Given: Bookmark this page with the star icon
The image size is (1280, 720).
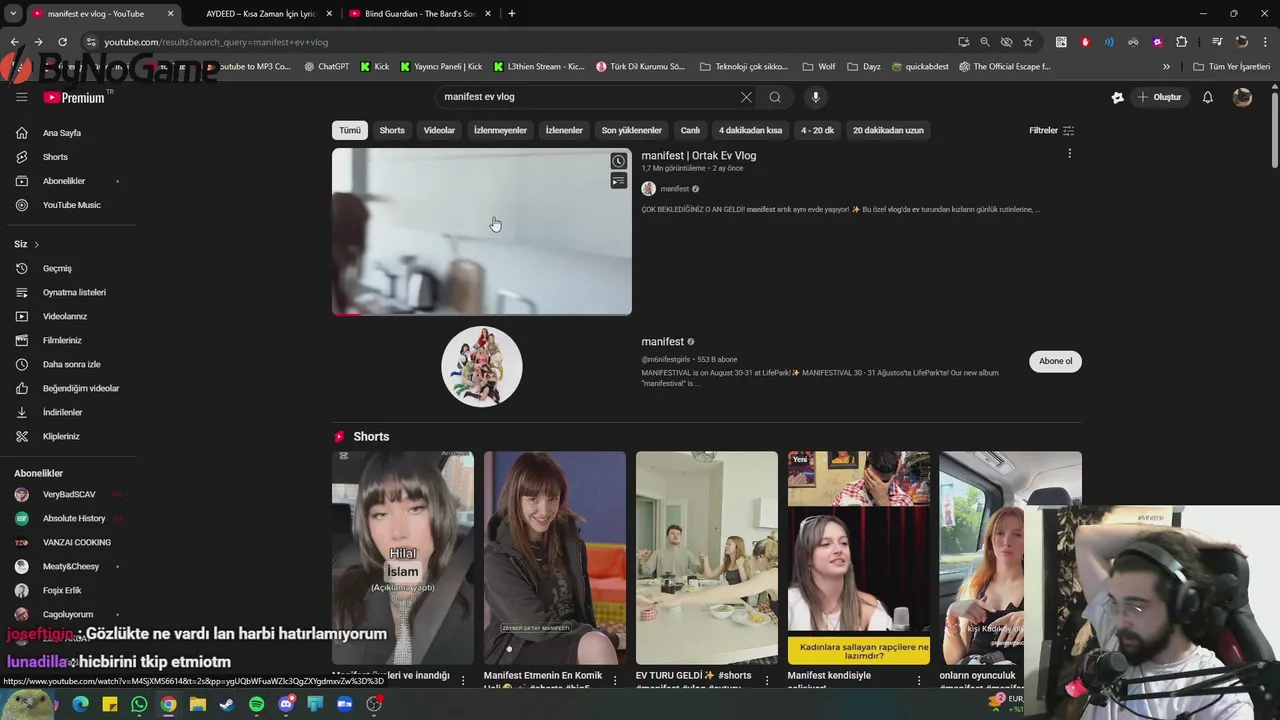Looking at the screenshot, I should point(1028,42).
